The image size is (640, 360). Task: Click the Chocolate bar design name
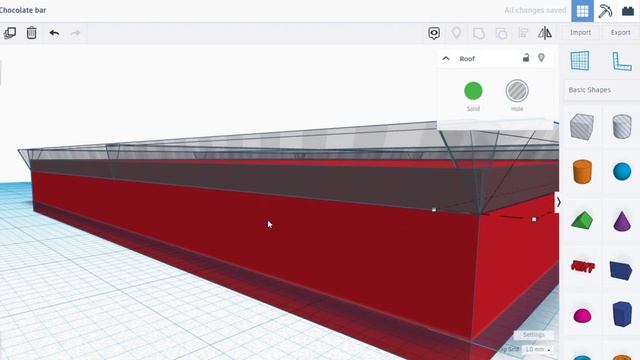coord(23,10)
